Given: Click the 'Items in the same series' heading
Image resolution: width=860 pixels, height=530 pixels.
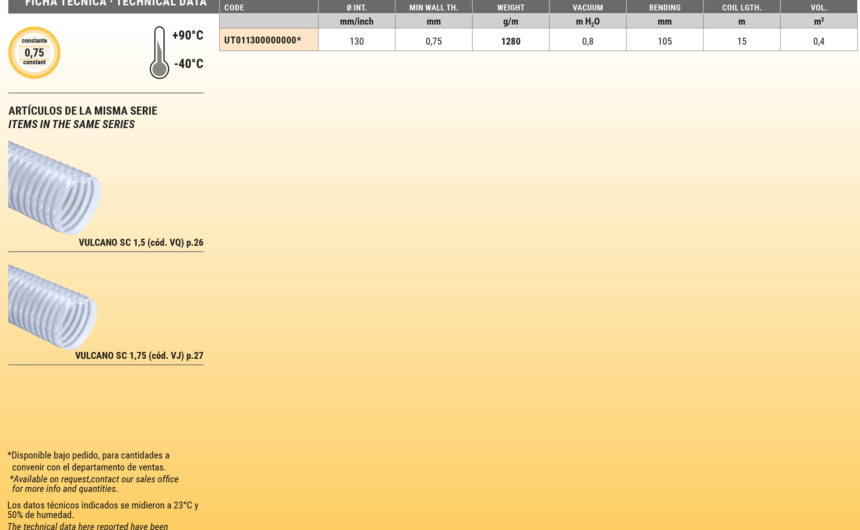Looking at the screenshot, I should (71, 125).
